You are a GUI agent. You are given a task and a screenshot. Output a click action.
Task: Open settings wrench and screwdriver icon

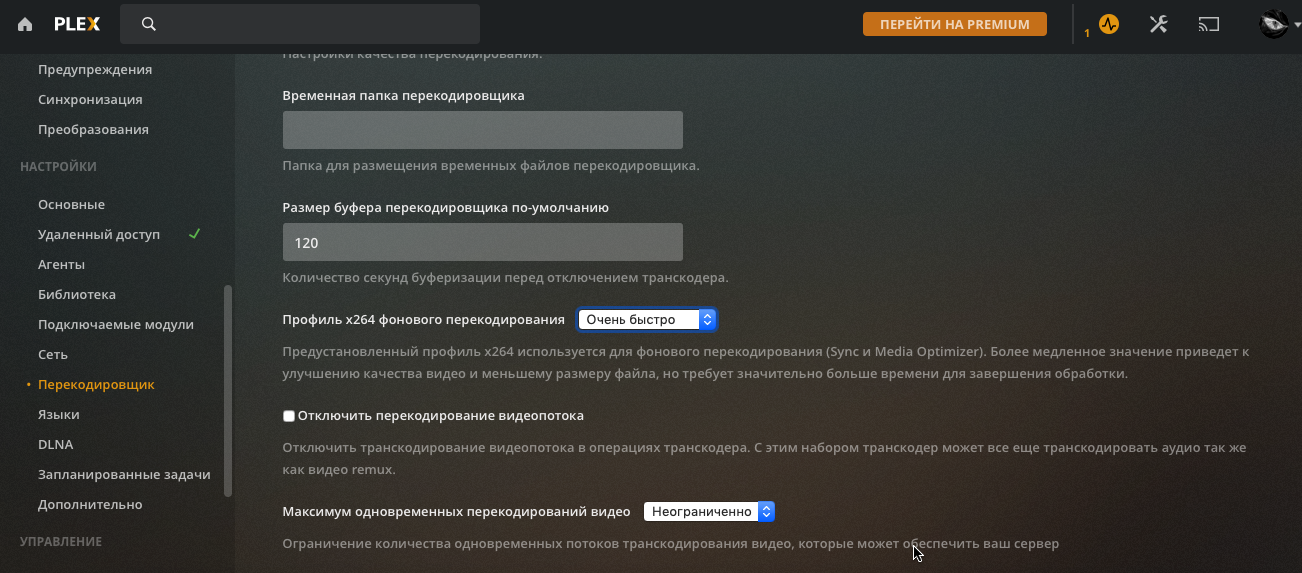click(1158, 24)
